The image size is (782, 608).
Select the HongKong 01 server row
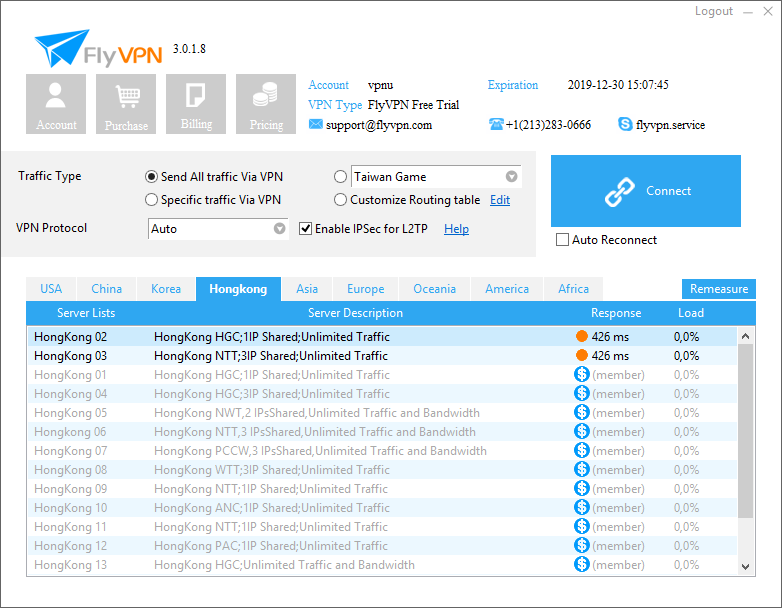tap(382, 374)
